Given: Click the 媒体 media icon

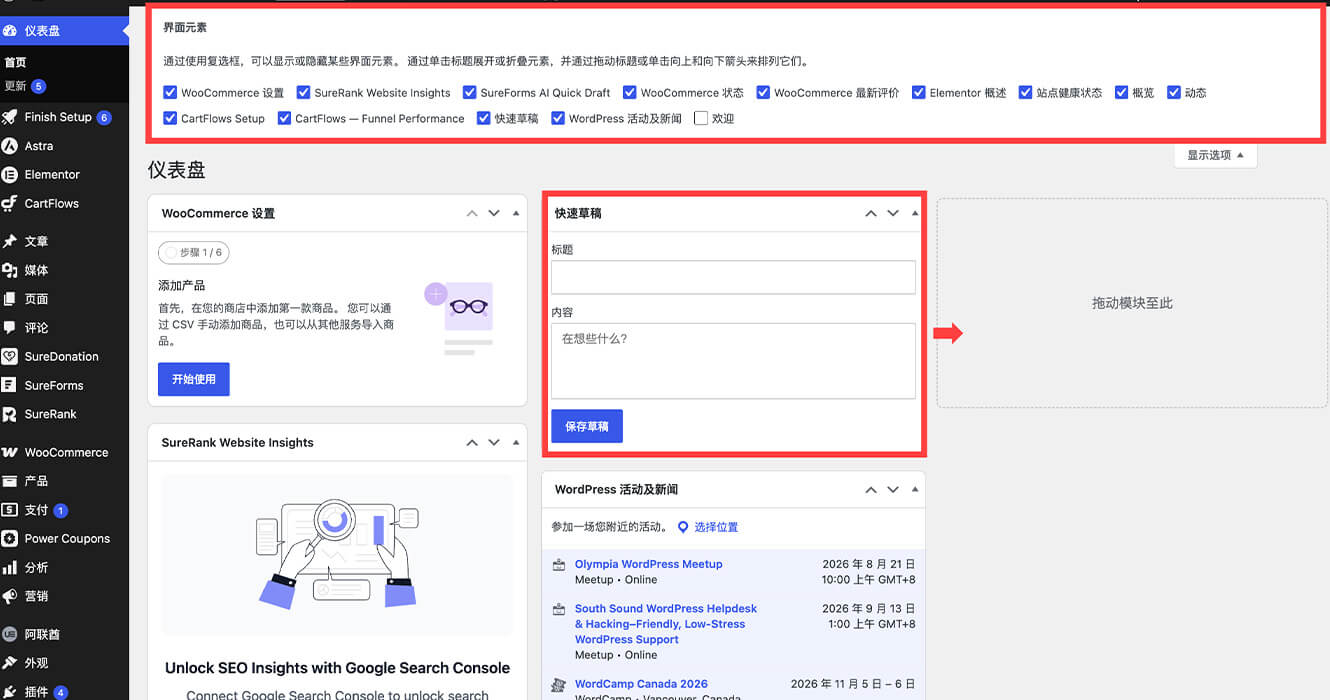Looking at the screenshot, I should point(10,270).
